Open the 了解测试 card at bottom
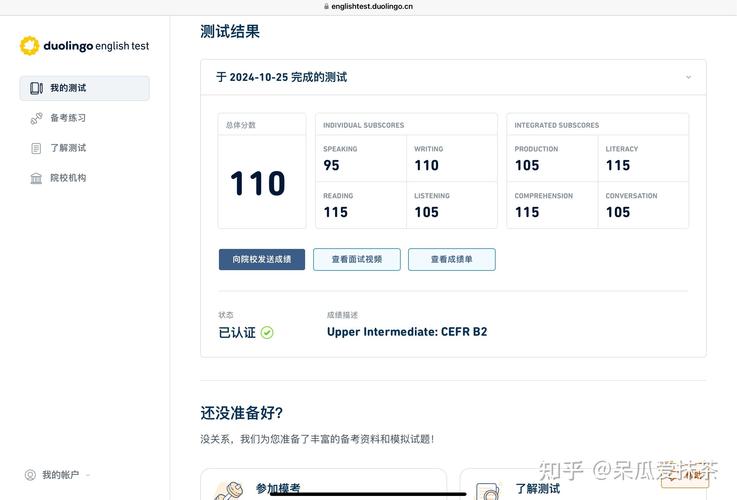This screenshot has height=500, width=737. coord(583,484)
